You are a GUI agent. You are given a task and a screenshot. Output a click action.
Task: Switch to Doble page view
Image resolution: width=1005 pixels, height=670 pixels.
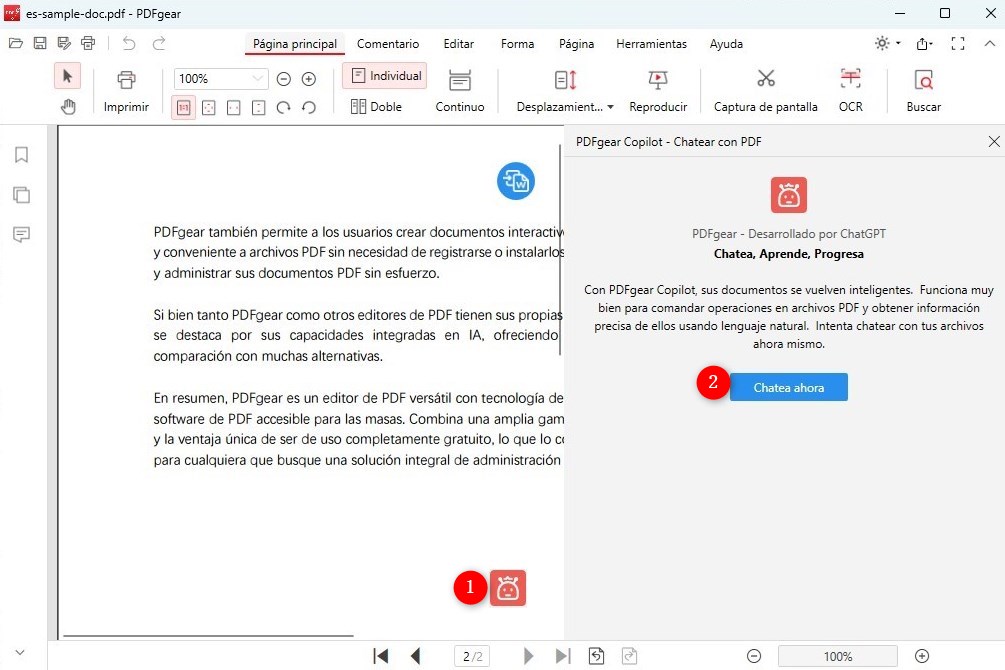[376, 106]
